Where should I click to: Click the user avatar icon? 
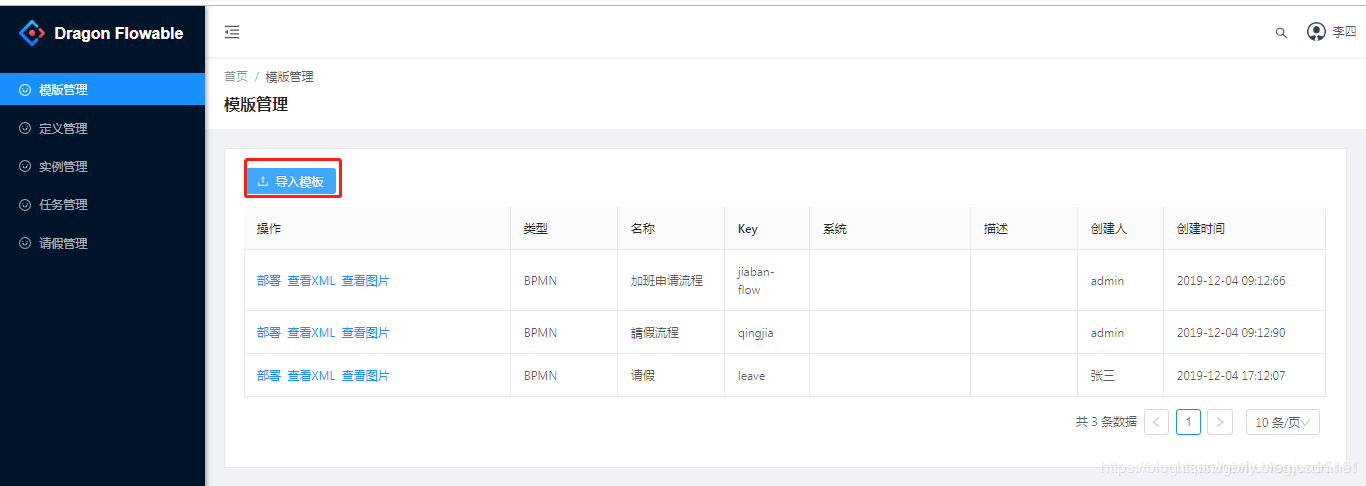click(x=1316, y=32)
